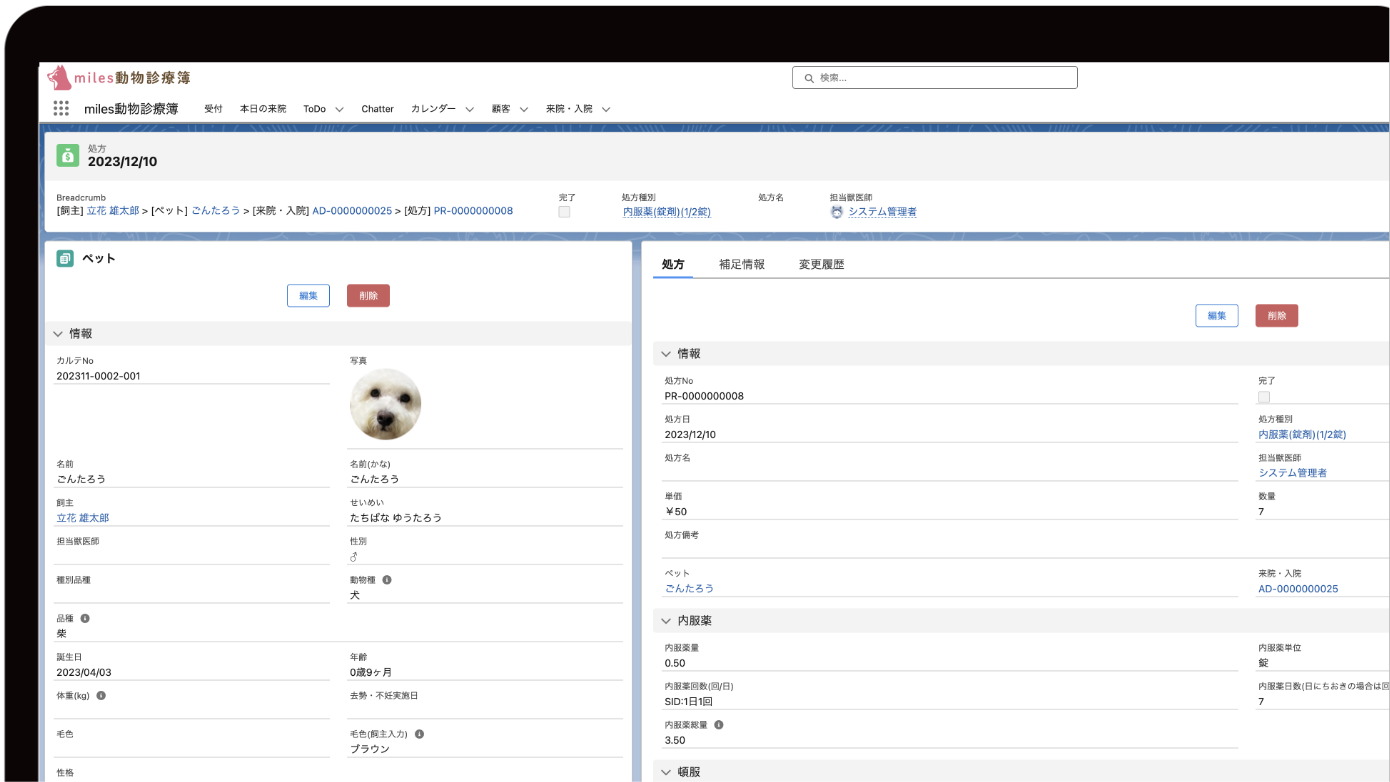Switch to the 補足情報 tab
1390x782 pixels.
742,264
